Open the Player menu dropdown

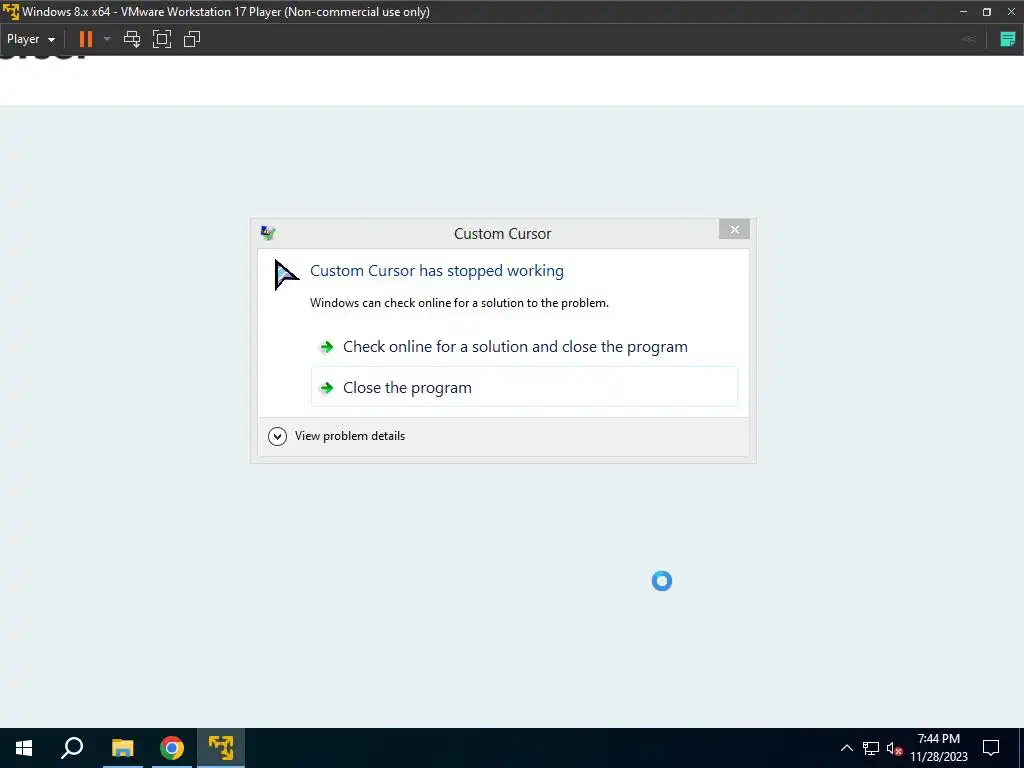click(31, 39)
